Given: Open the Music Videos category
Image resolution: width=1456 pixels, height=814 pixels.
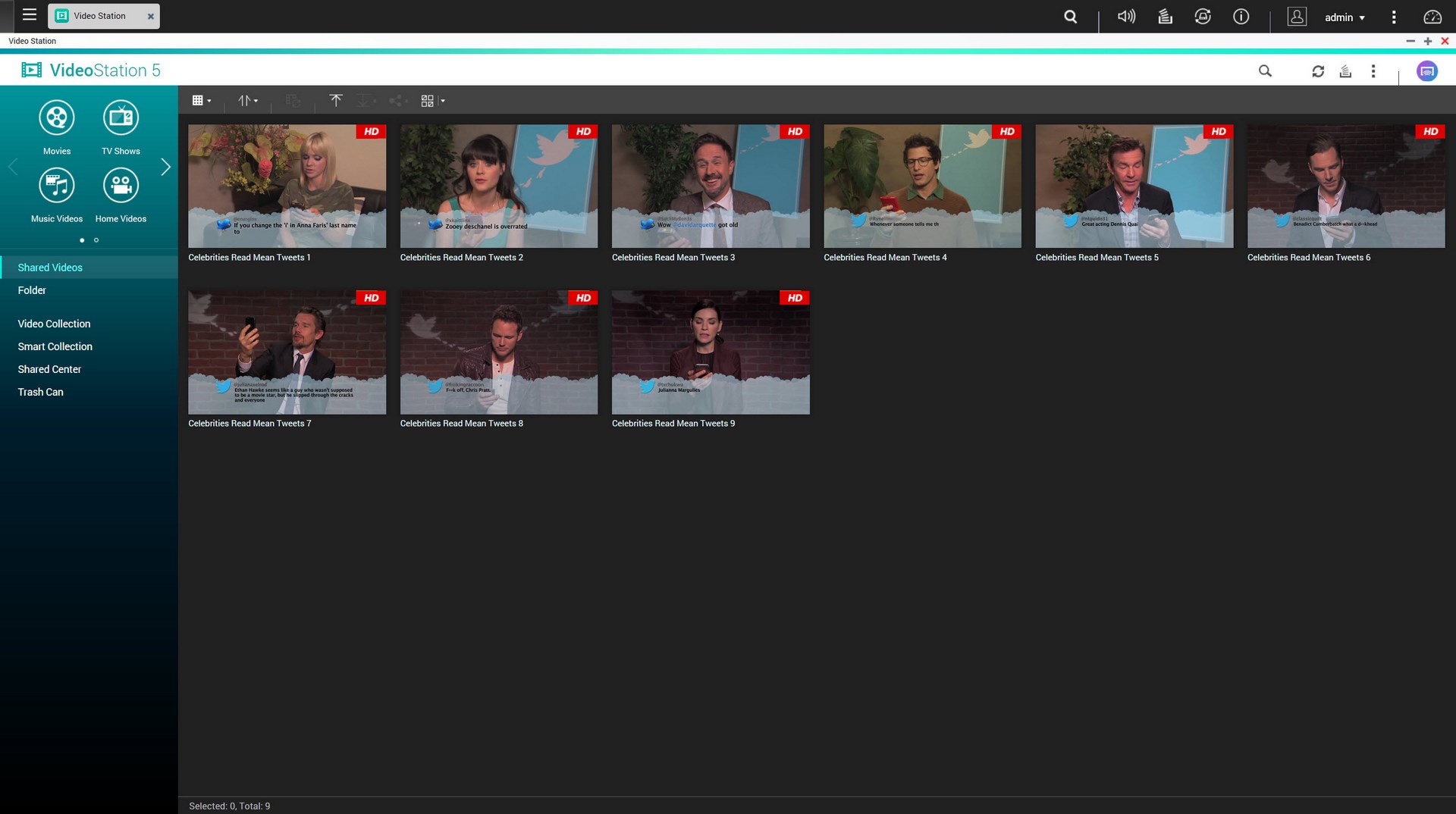Looking at the screenshot, I should tap(57, 195).
